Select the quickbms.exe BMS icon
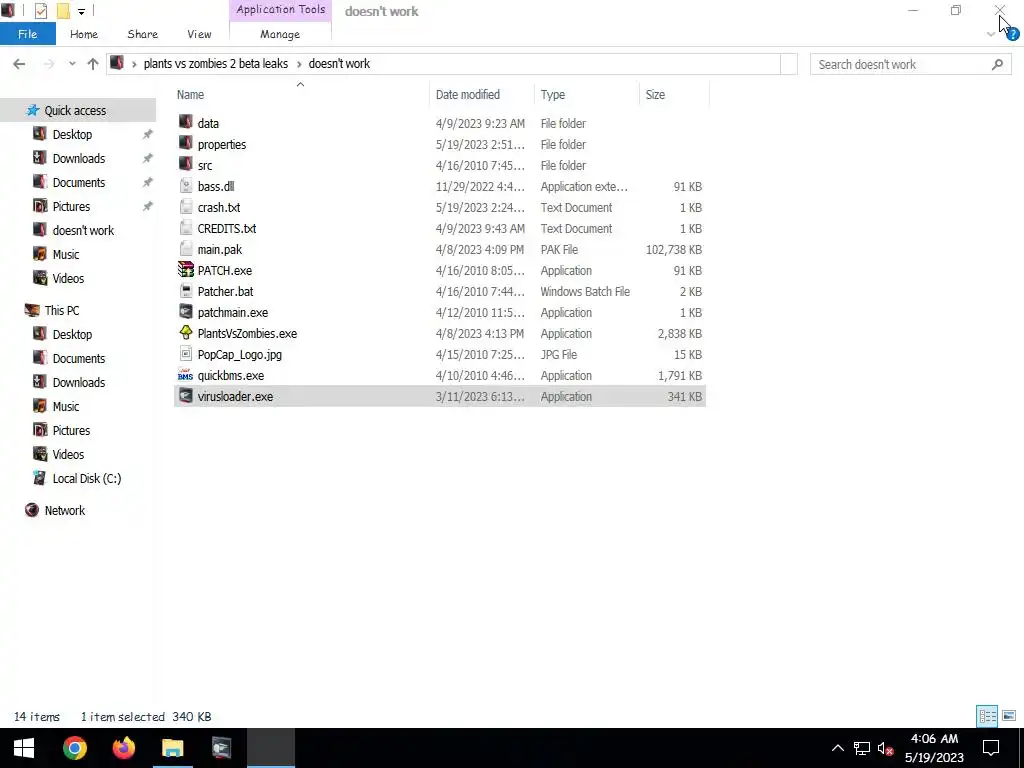This screenshot has width=1024, height=768. point(185,375)
